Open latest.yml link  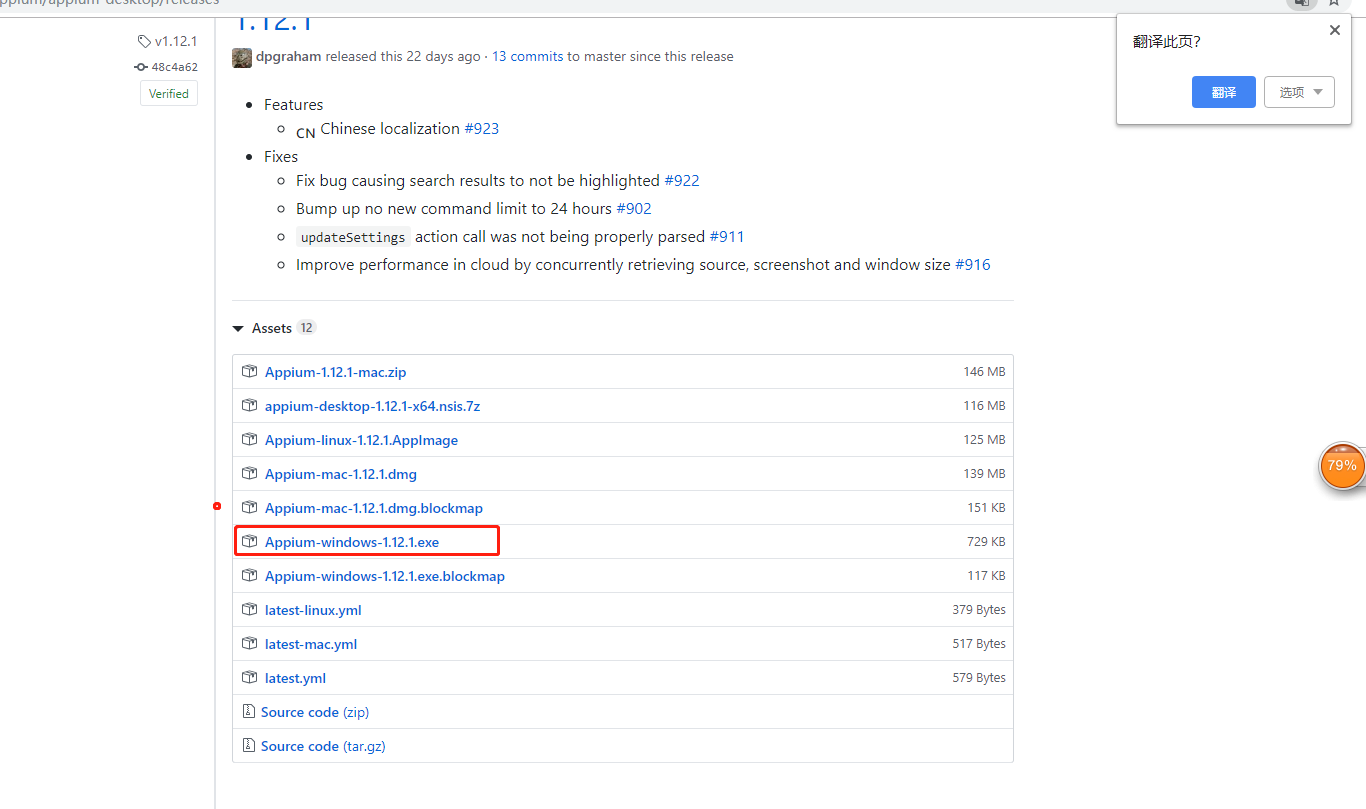tap(295, 678)
